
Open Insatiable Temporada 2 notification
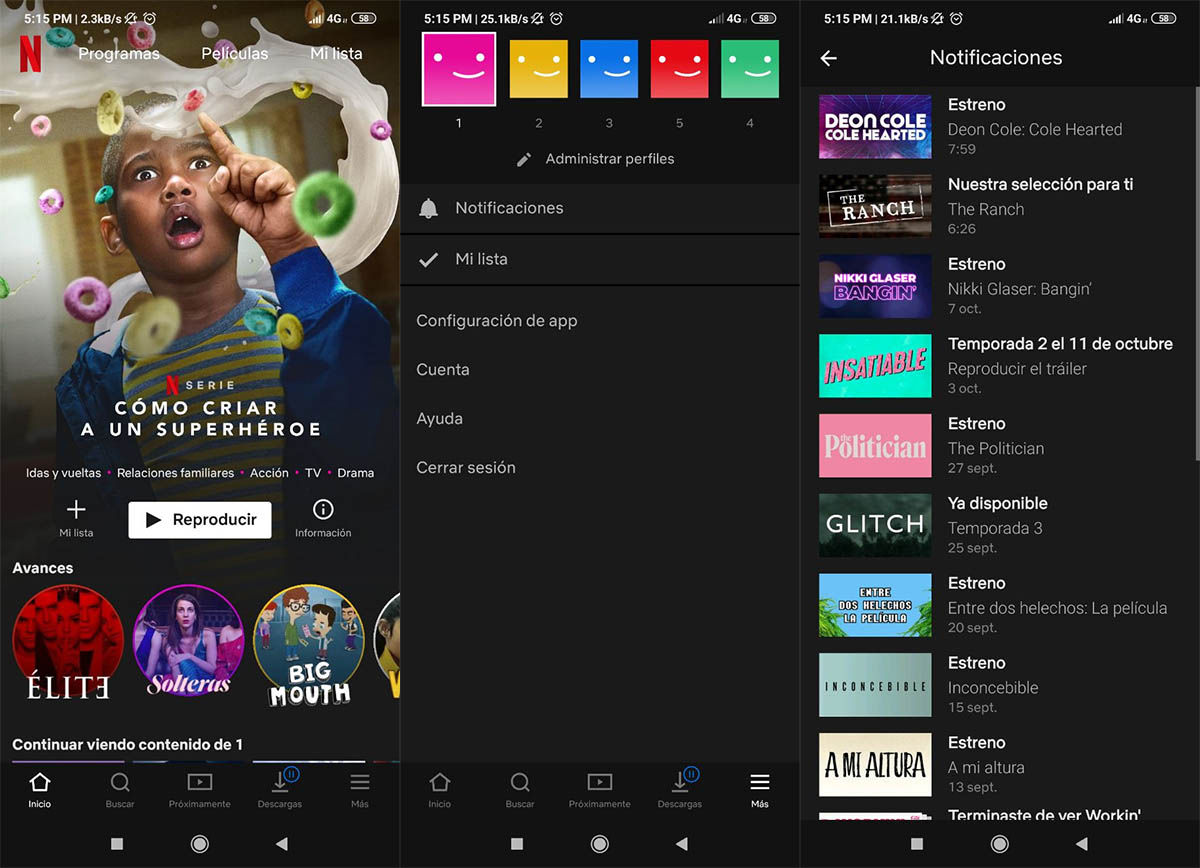click(x=1000, y=366)
